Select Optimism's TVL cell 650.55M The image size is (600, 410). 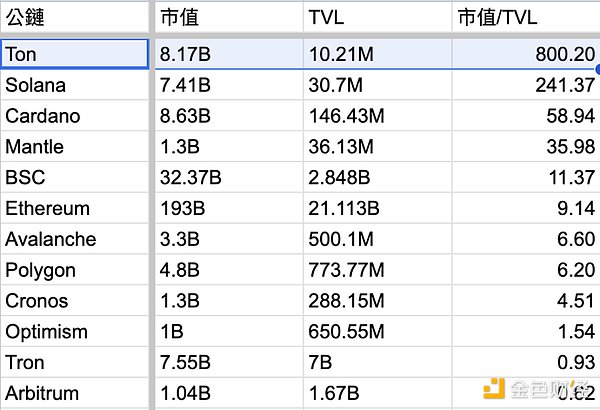[x=376, y=332]
